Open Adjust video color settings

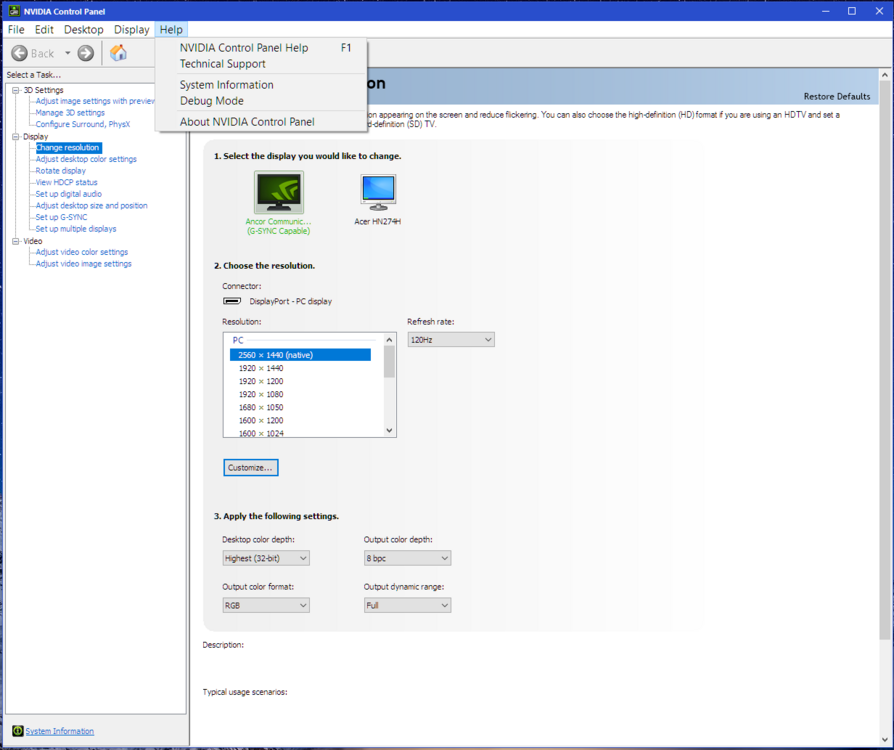coord(82,252)
